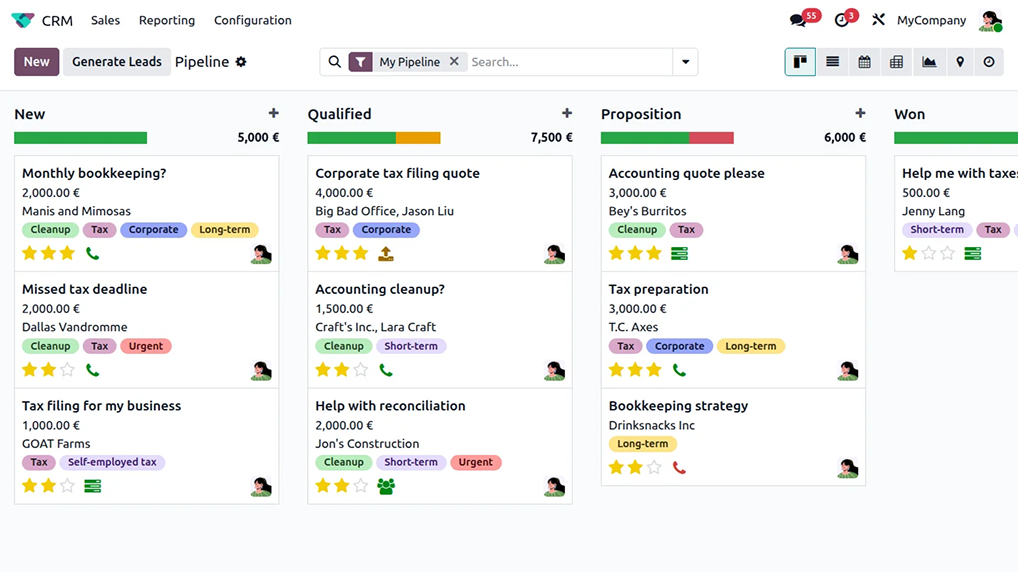This screenshot has height=572, width=1018.
Task: Create a new lead with New button
Action: tap(37, 62)
